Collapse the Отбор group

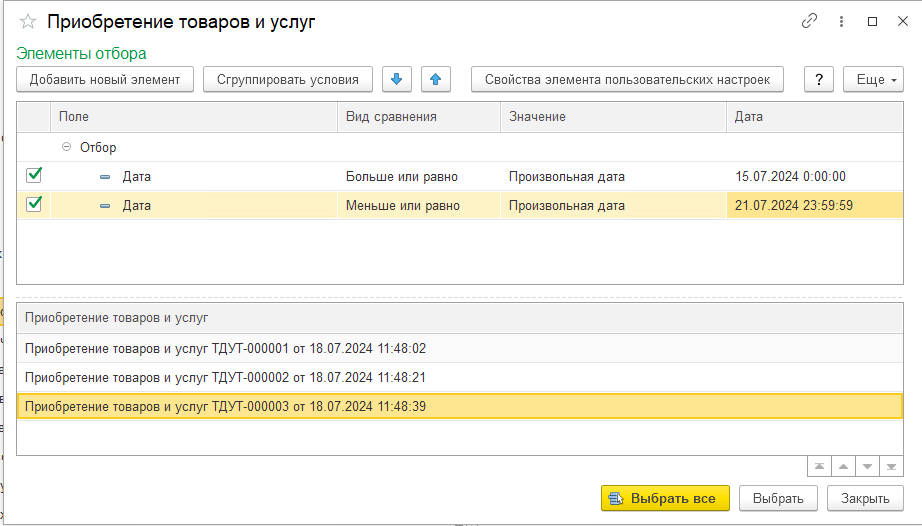point(66,147)
